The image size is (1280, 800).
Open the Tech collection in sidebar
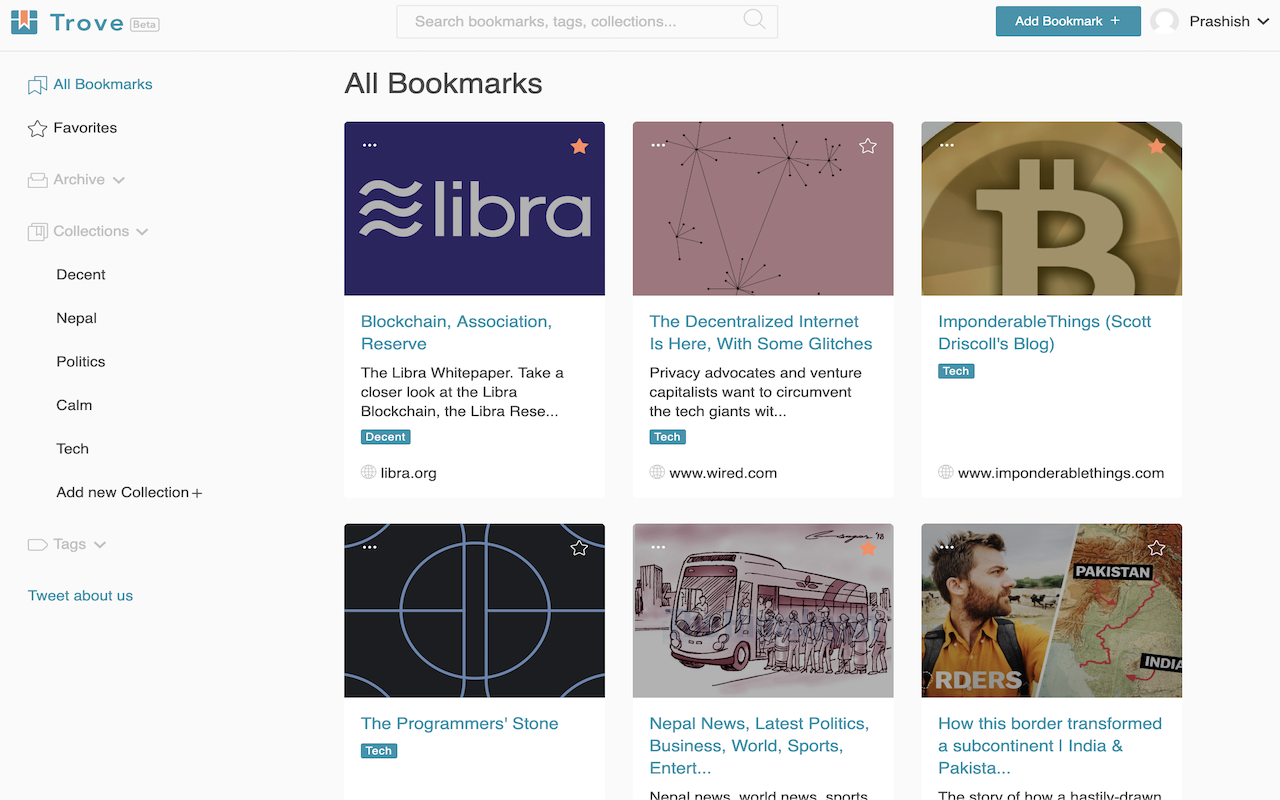click(73, 448)
